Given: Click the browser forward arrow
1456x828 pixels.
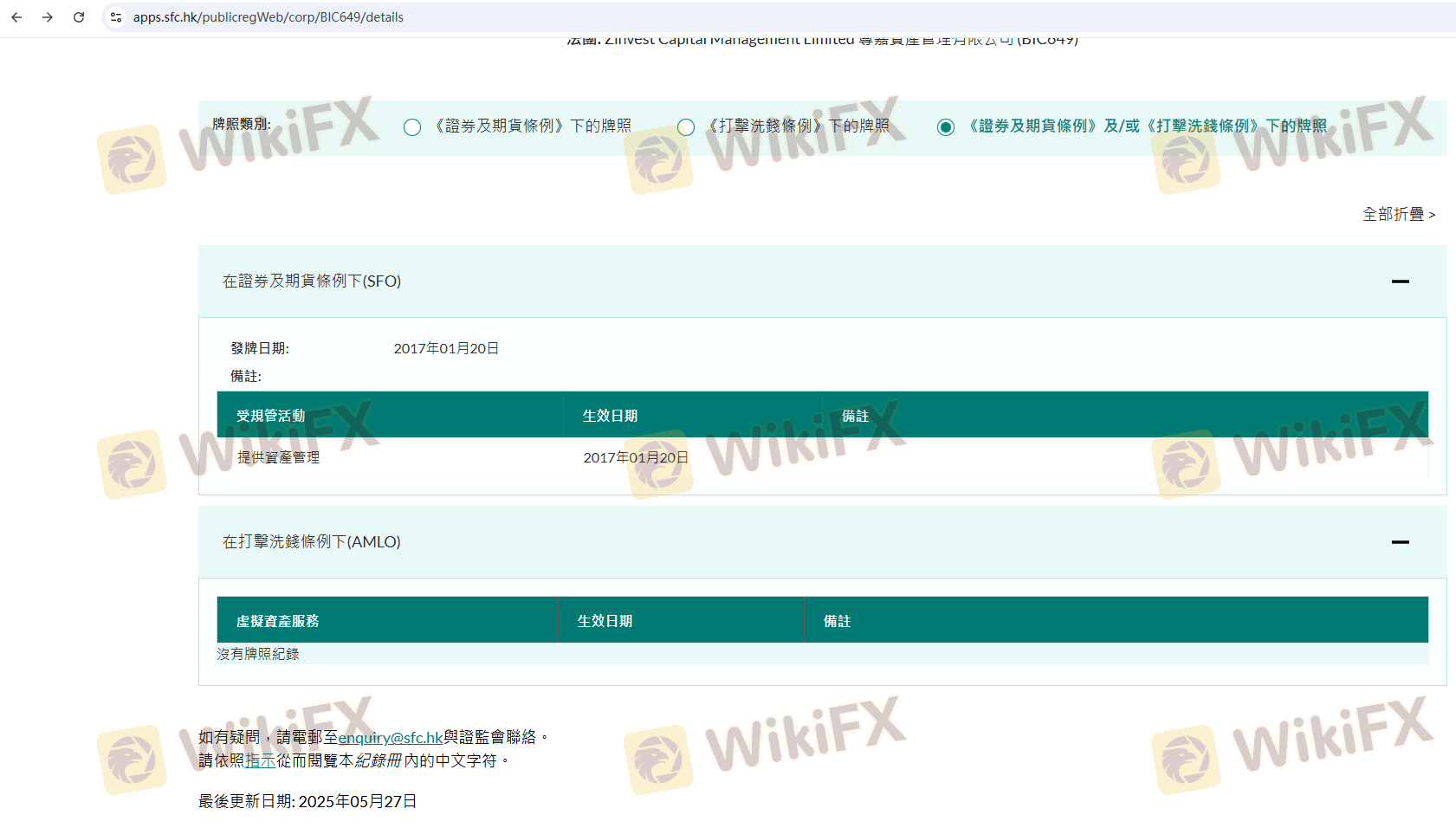Looking at the screenshot, I should [48, 17].
